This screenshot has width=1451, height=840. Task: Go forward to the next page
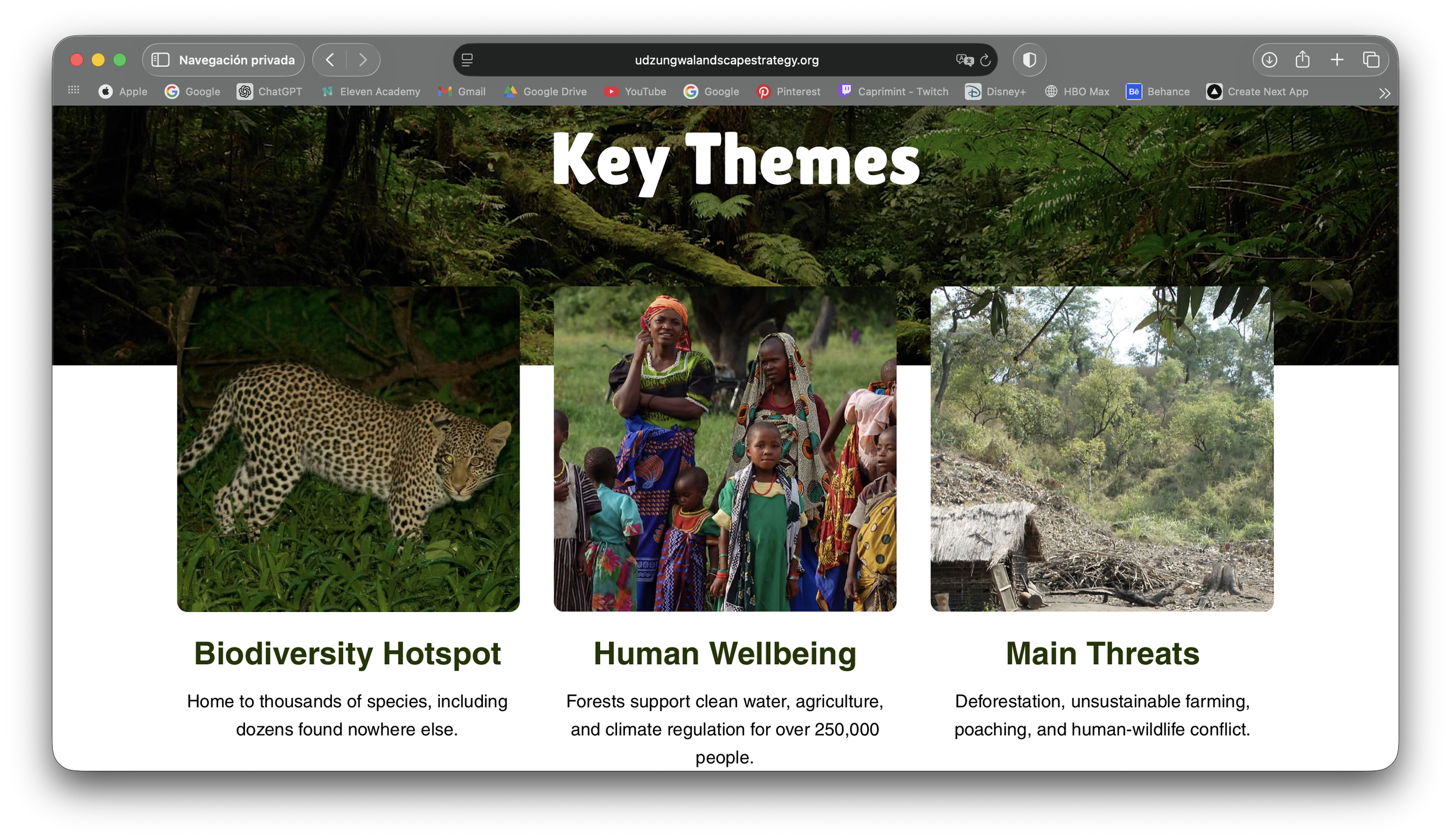click(x=363, y=60)
